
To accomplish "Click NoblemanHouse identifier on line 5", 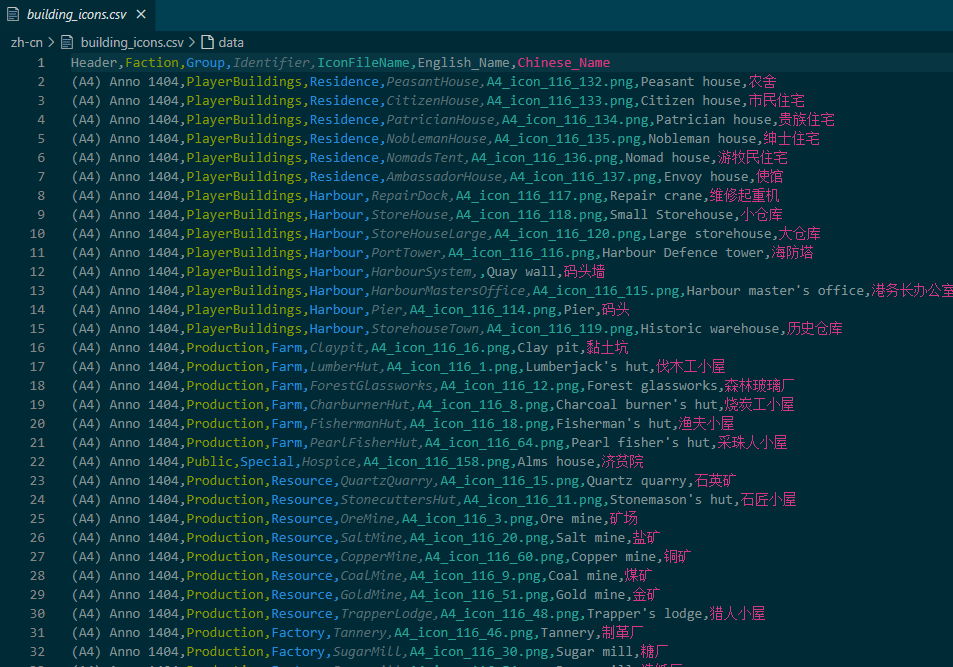I will (436, 139).
